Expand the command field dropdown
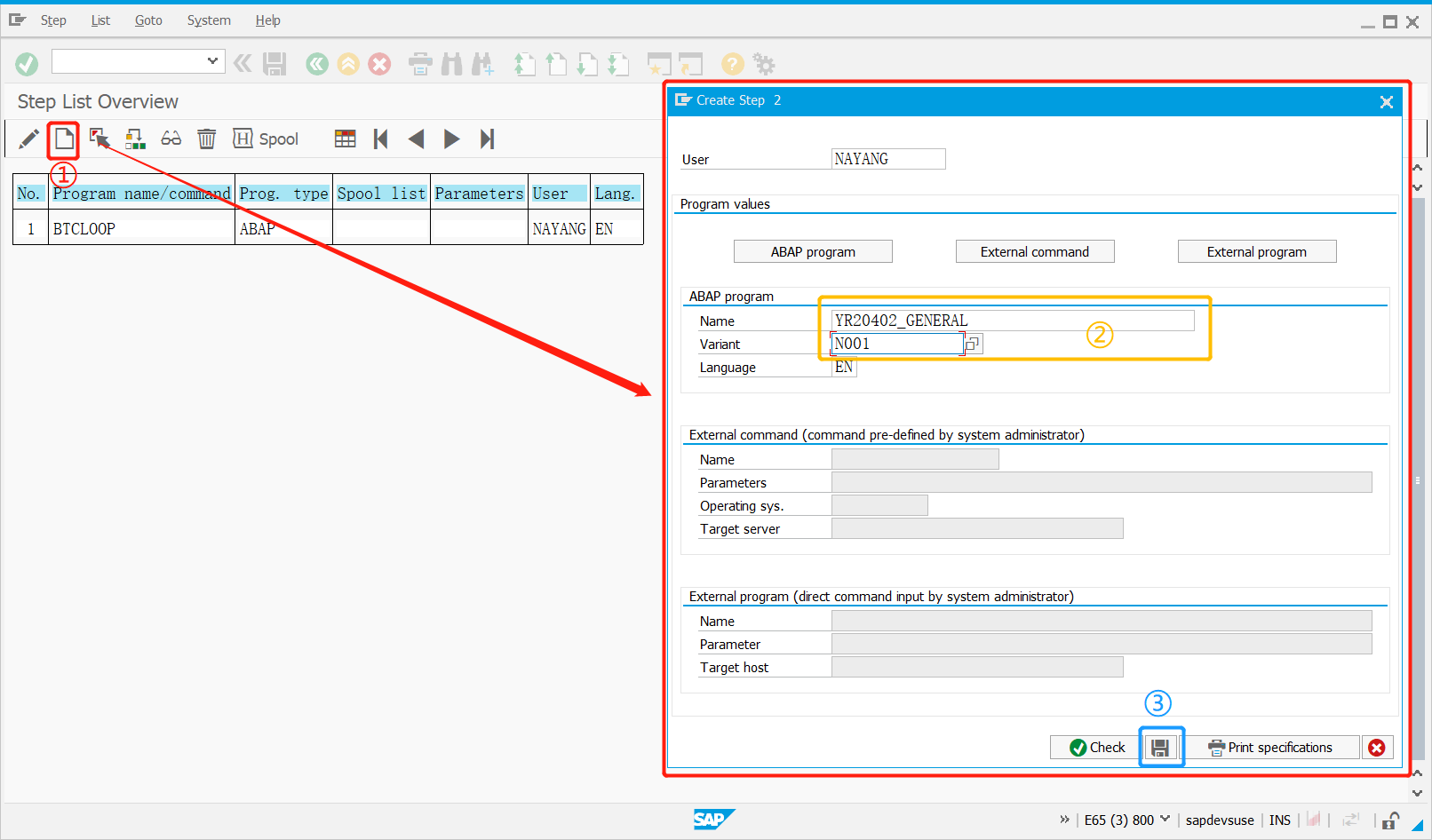 point(213,61)
